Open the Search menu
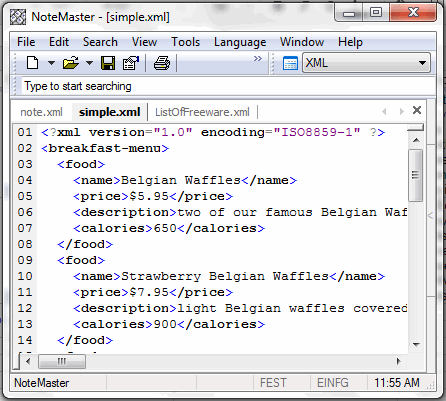Screen dimensions: 446x401 point(100,42)
